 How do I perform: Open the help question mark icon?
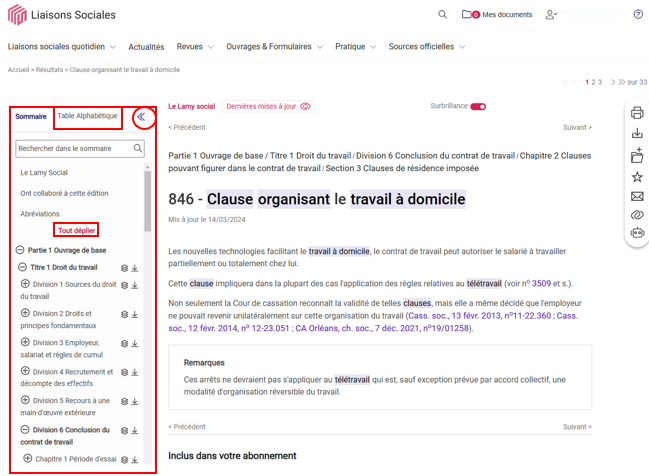638,14
